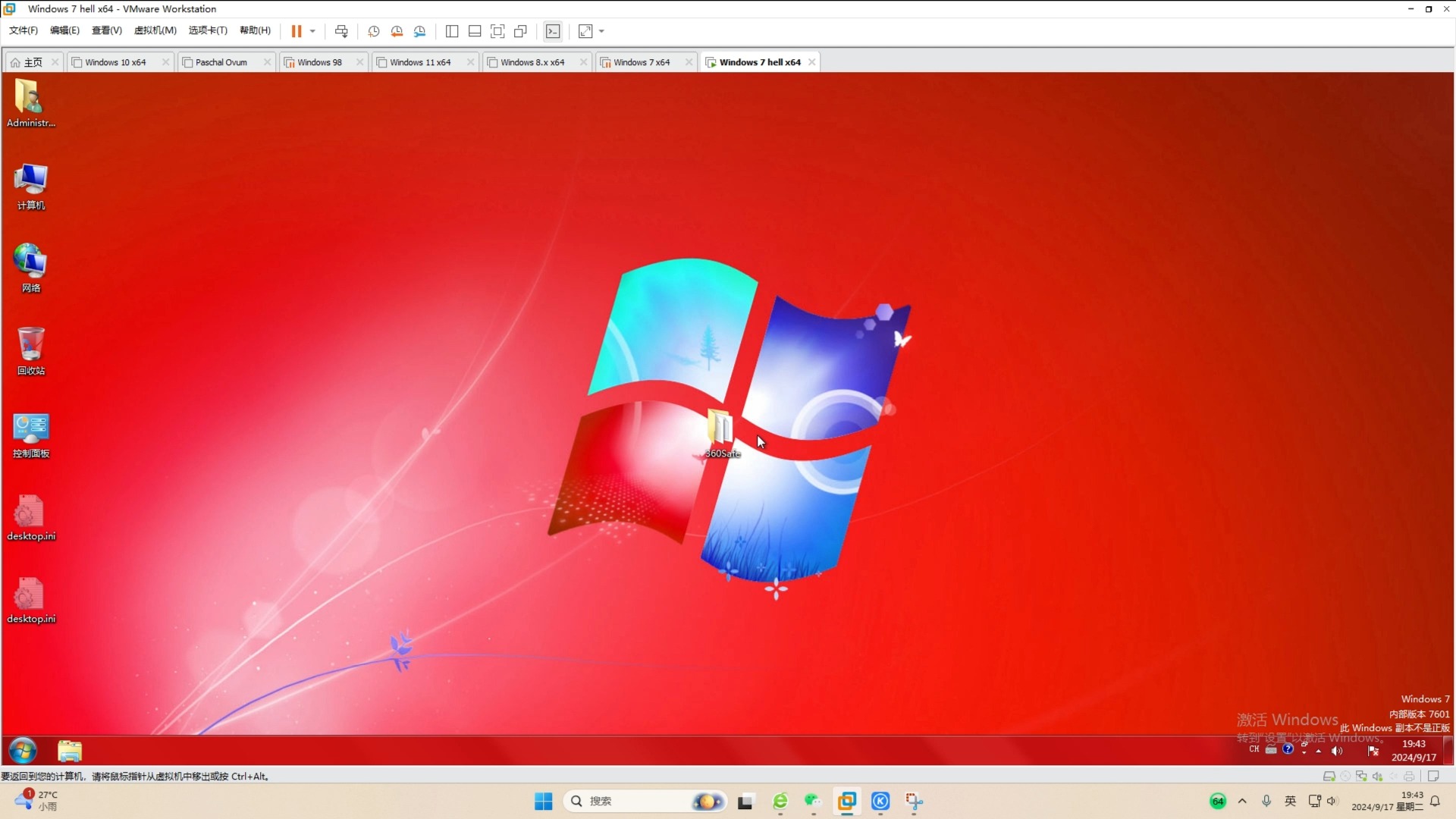
Task: Click the guest keyboard input icon
Action: pyautogui.click(x=1271, y=749)
